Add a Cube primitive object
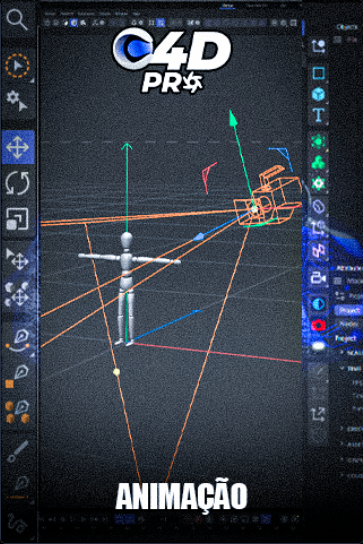Image resolution: width=363 pixels, height=544 pixels. pos(318,94)
